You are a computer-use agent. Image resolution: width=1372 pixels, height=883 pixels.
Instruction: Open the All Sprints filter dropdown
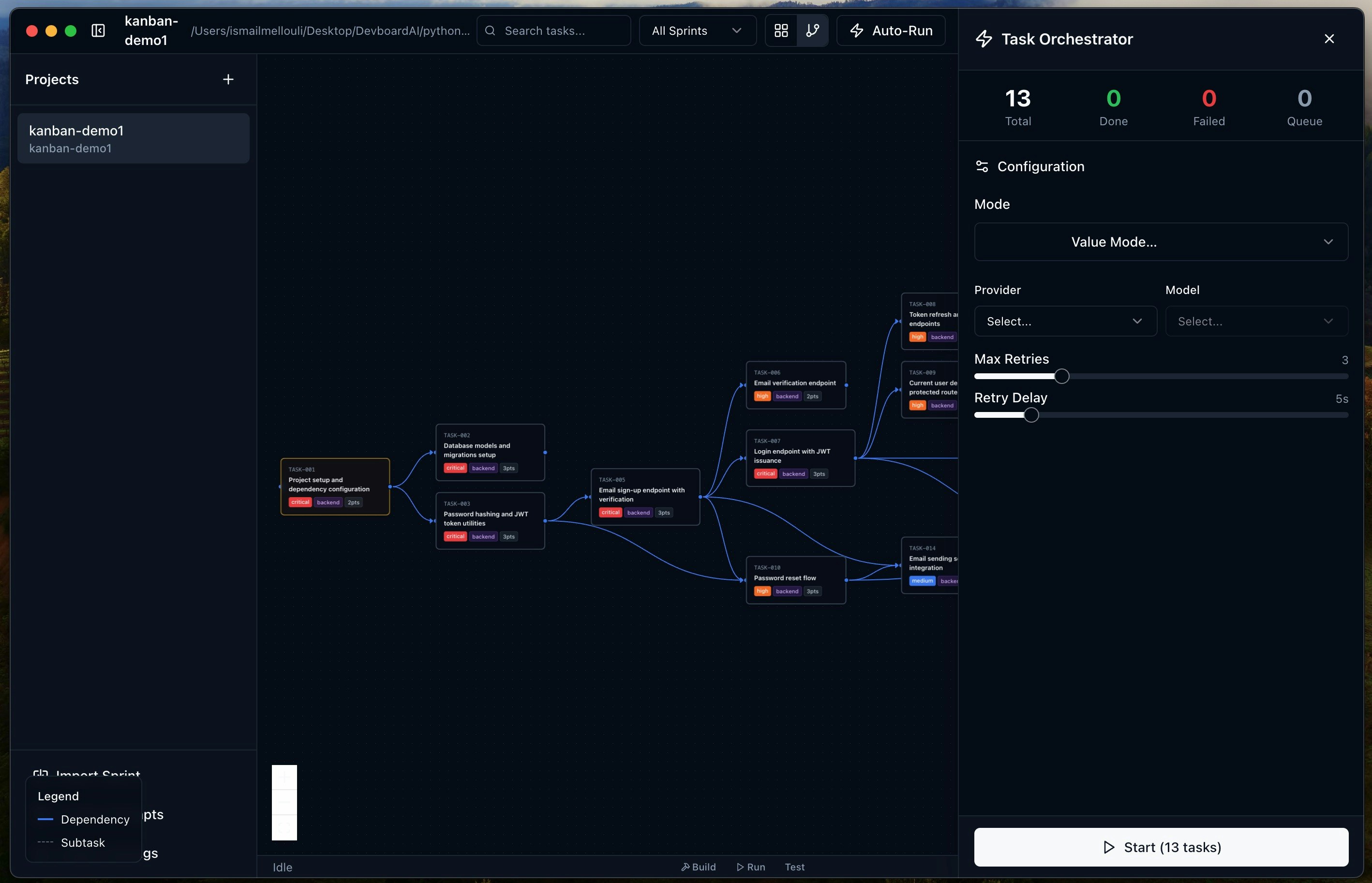(697, 30)
